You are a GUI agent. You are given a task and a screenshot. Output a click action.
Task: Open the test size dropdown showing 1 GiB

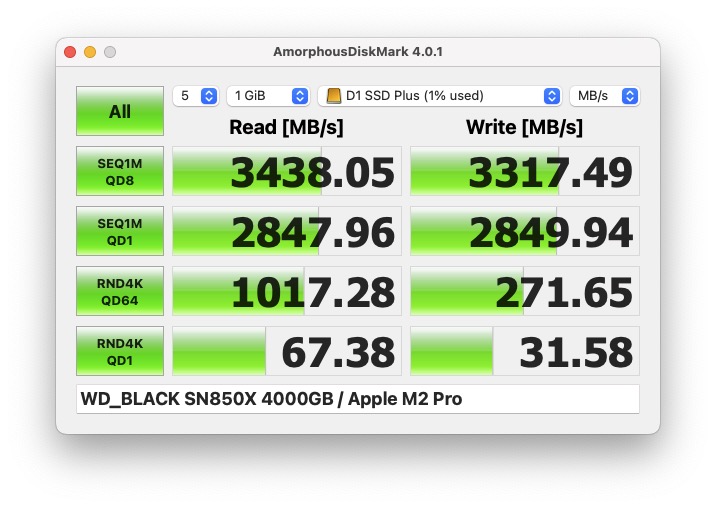pyautogui.click(x=268, y=96)
